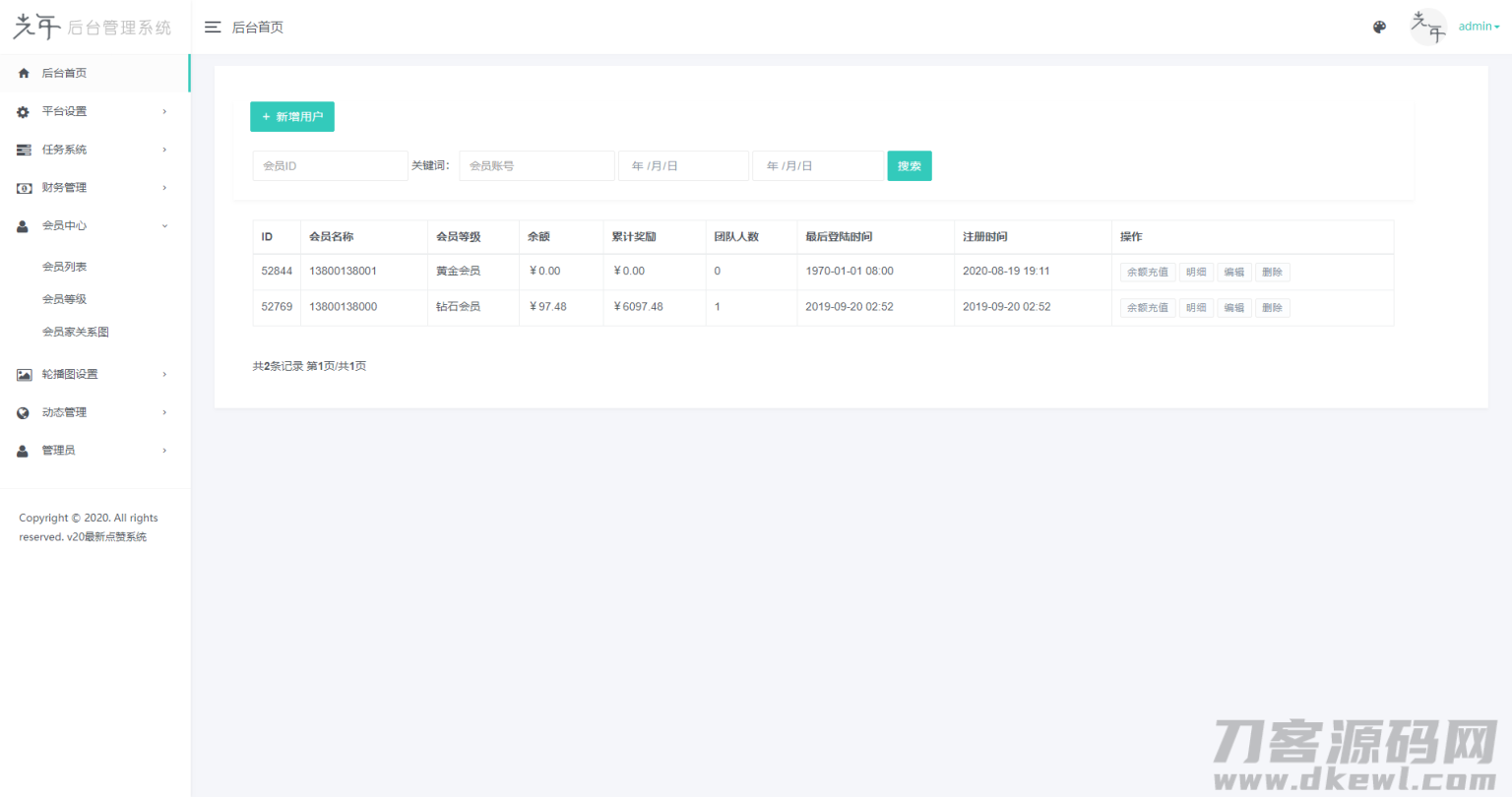Click 余额充值 for member 52844
Image resolution: width=1512 pixels, height=797 pixels.
pyautogui.click(x=1147, y=273)
